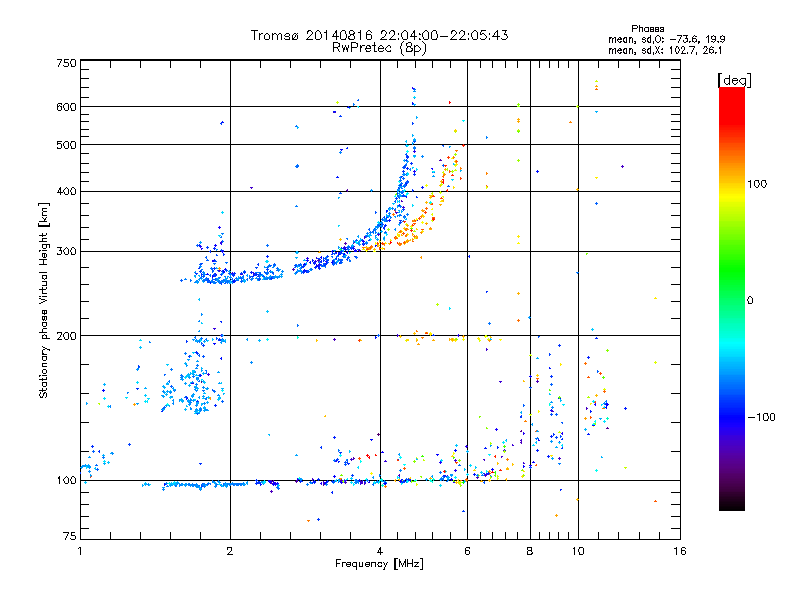Click the '6' x-axis tick label
Image resolution: width=800 pixels, height=600 pixels.
[x=467, y=551]
